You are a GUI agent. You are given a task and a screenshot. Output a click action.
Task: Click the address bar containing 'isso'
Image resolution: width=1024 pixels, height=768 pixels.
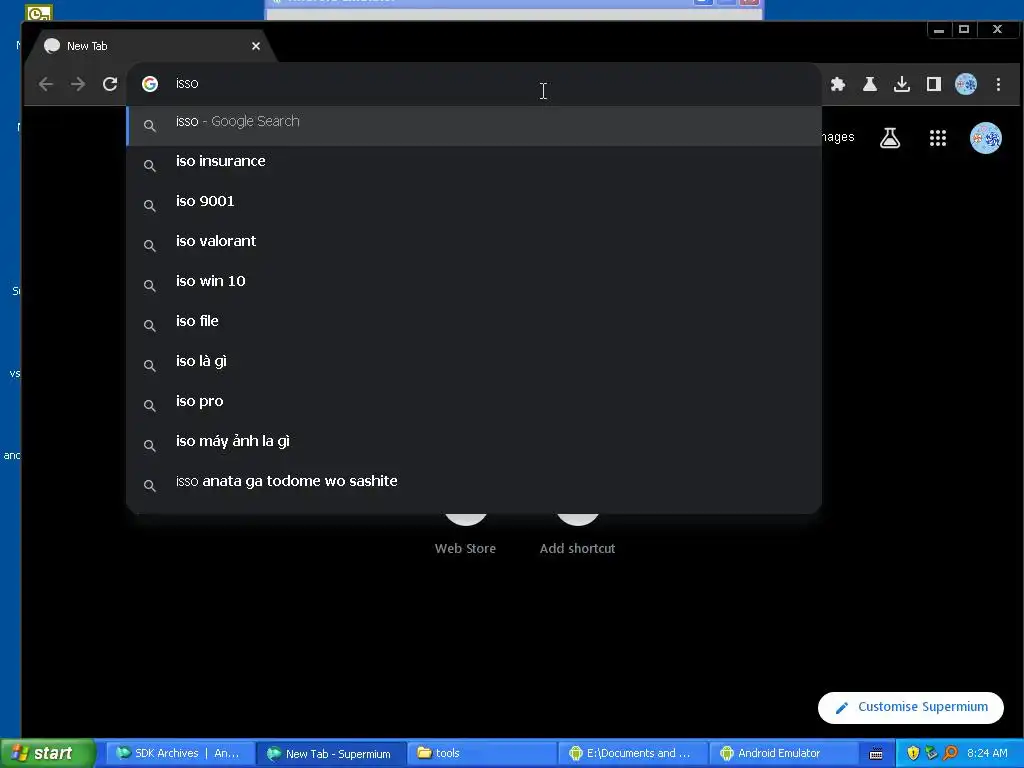tap(474, 84)
